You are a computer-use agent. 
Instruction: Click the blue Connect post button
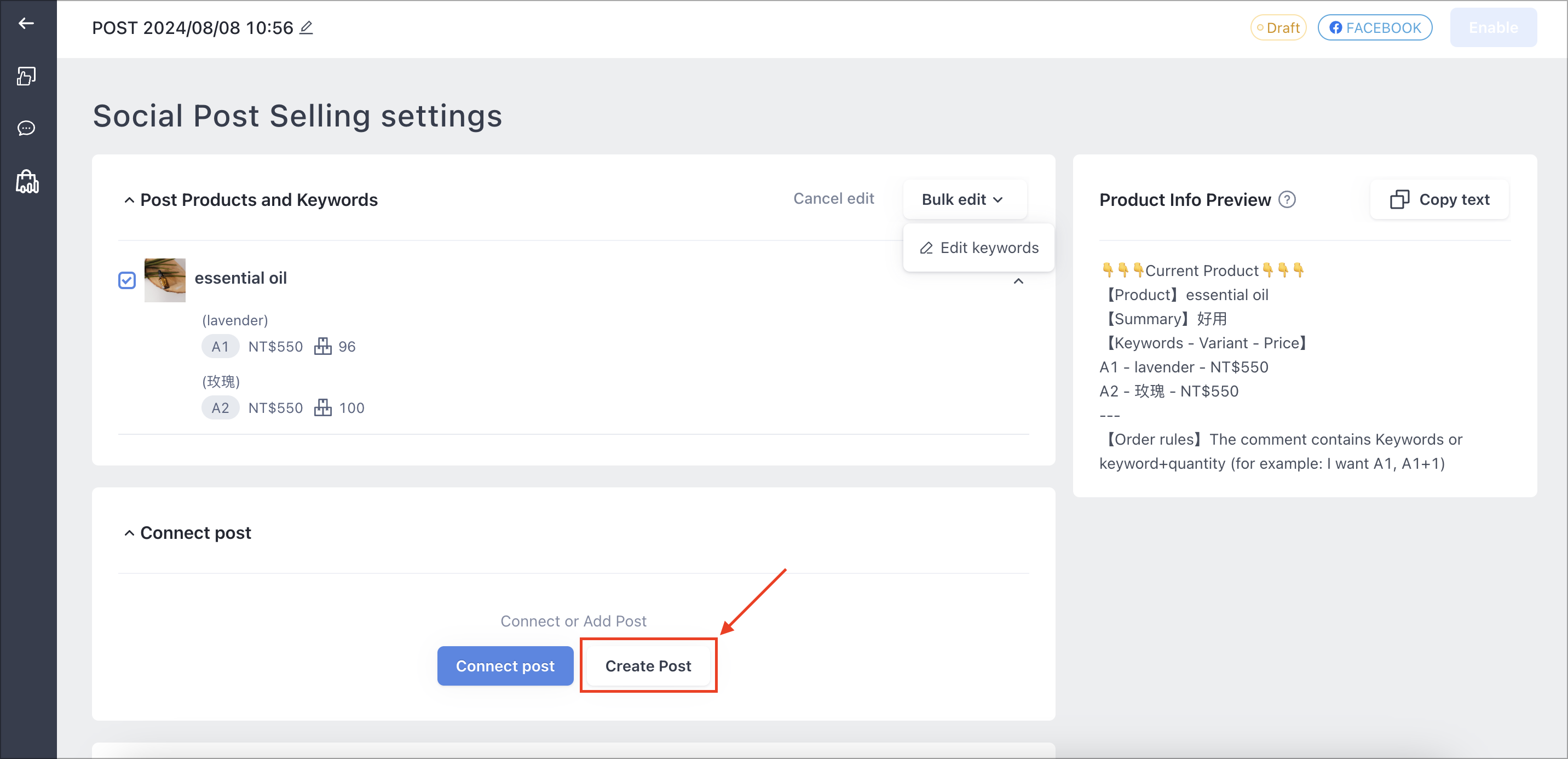(505, 665)
